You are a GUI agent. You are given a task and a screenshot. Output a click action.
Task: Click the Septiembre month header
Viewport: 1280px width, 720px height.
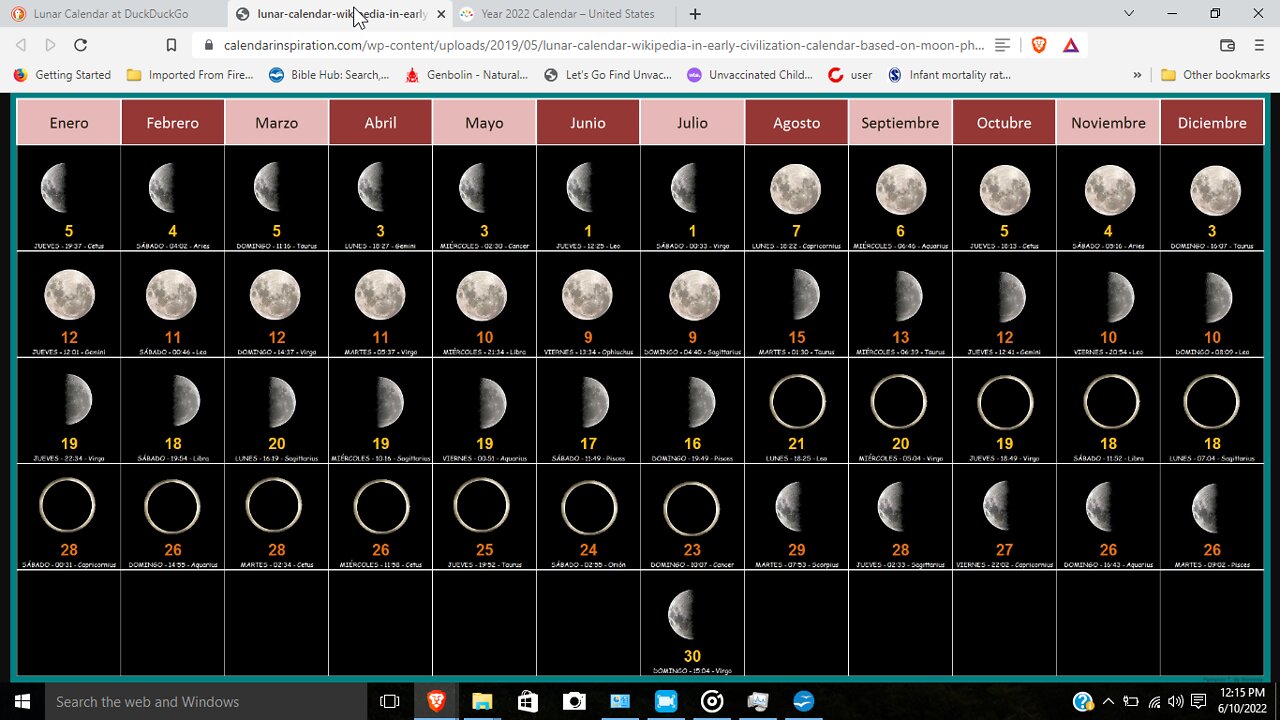pos(901,122)
